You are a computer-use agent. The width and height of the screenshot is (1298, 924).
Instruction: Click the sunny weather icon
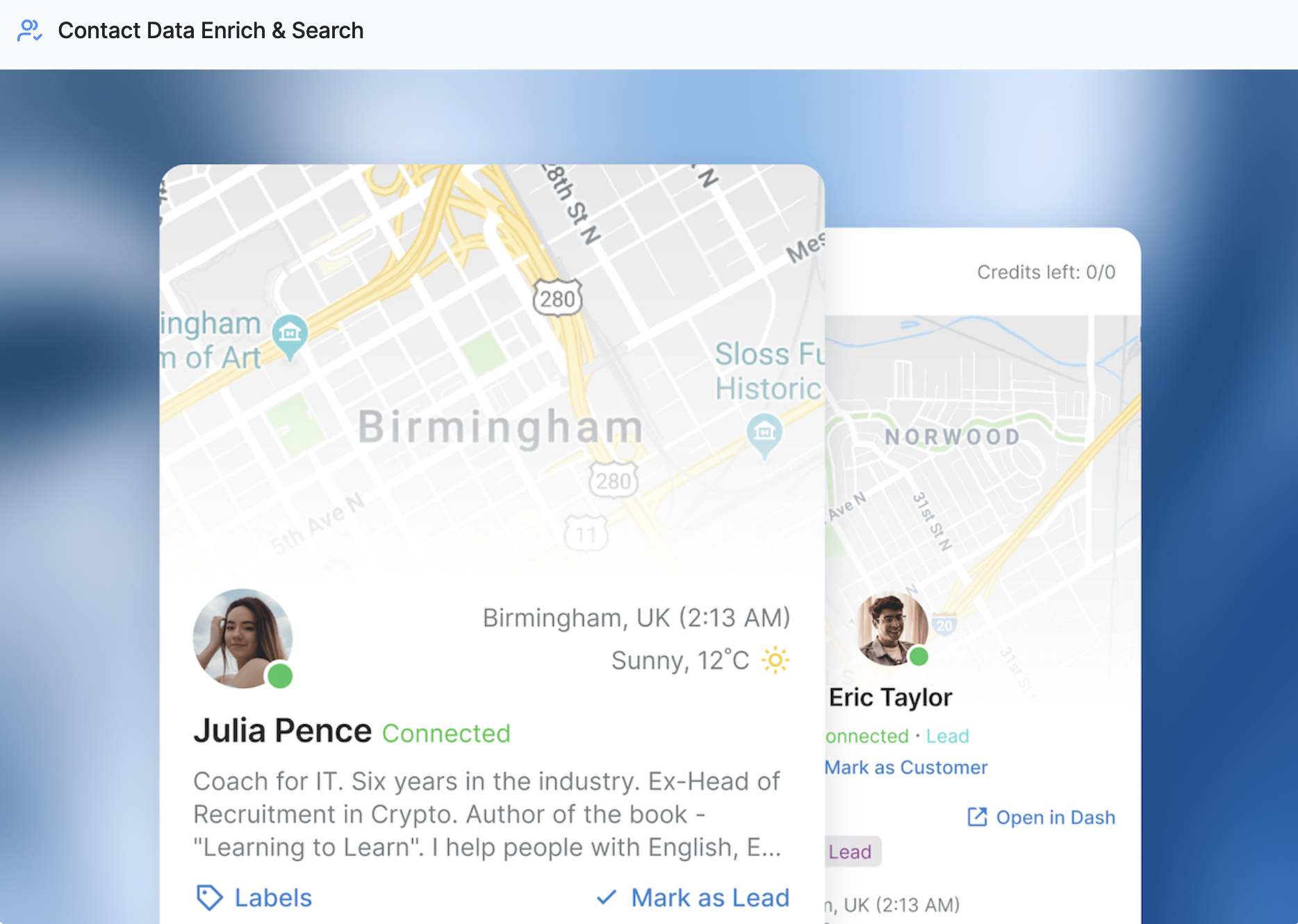point(775,660)
